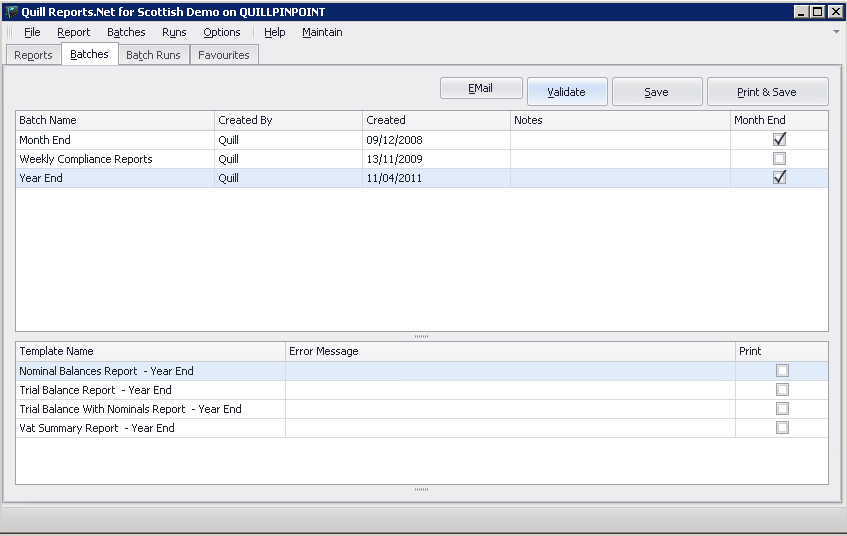
Task: Open the Options menu
Action: point(221,32)
